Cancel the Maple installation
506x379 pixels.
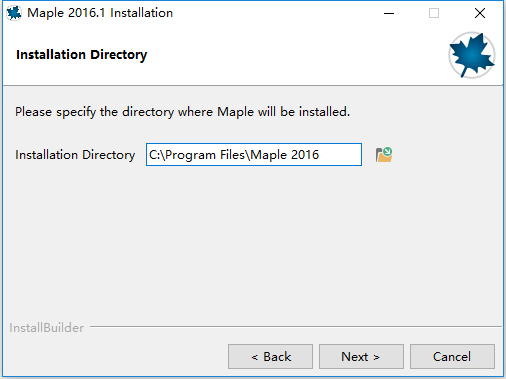point(452,357)
